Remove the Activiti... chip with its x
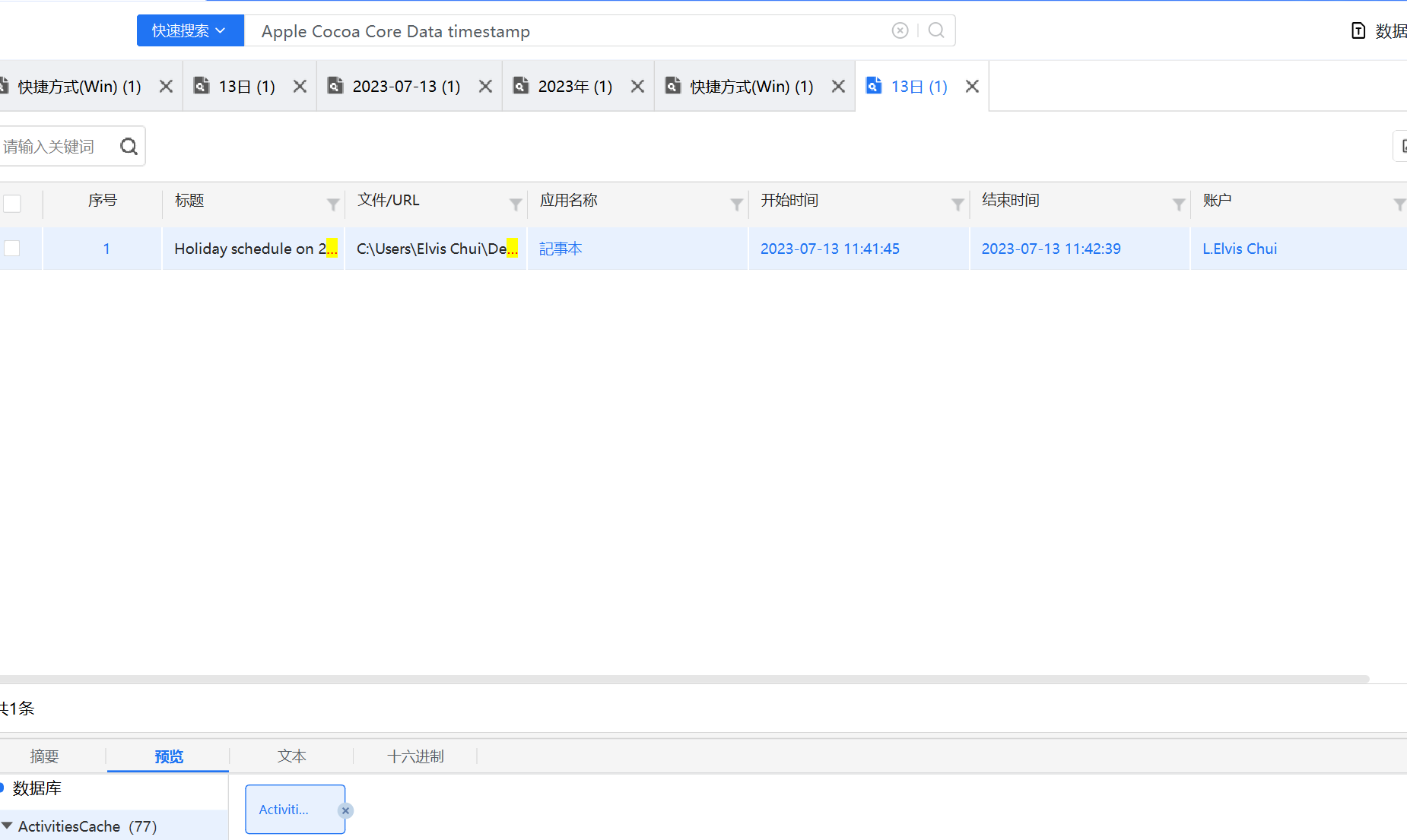This screenshot has width=1407, height=840. (345, 810)
